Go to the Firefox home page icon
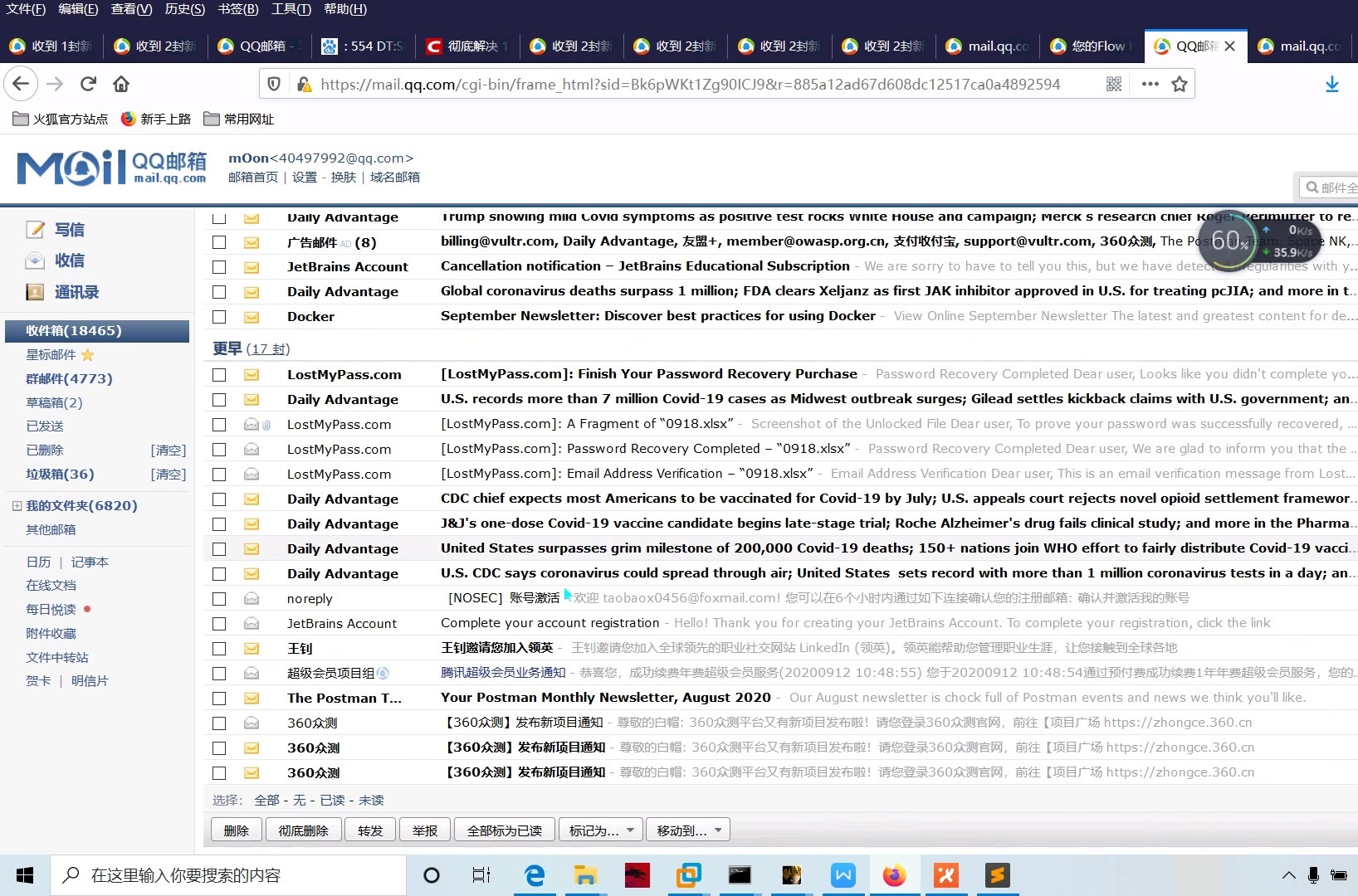The image size is (1358, 896). click(121, 84)
